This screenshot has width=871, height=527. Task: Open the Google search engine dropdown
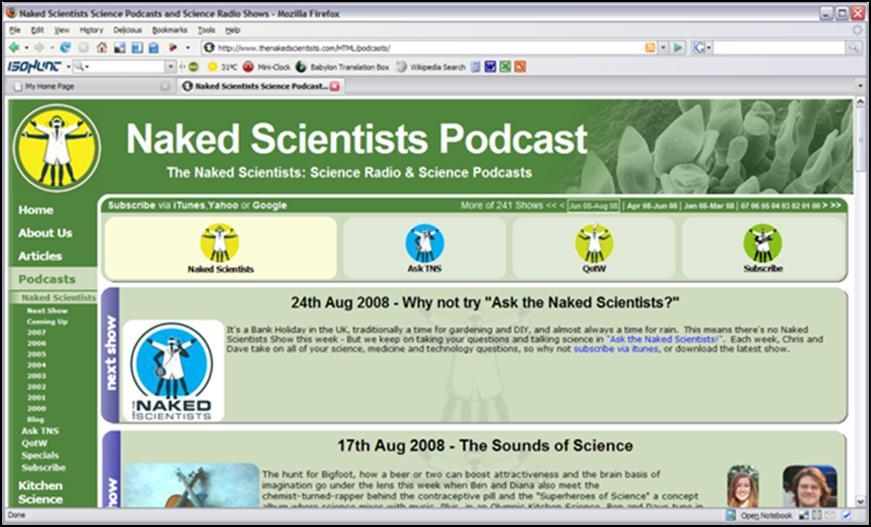[709, 48]
